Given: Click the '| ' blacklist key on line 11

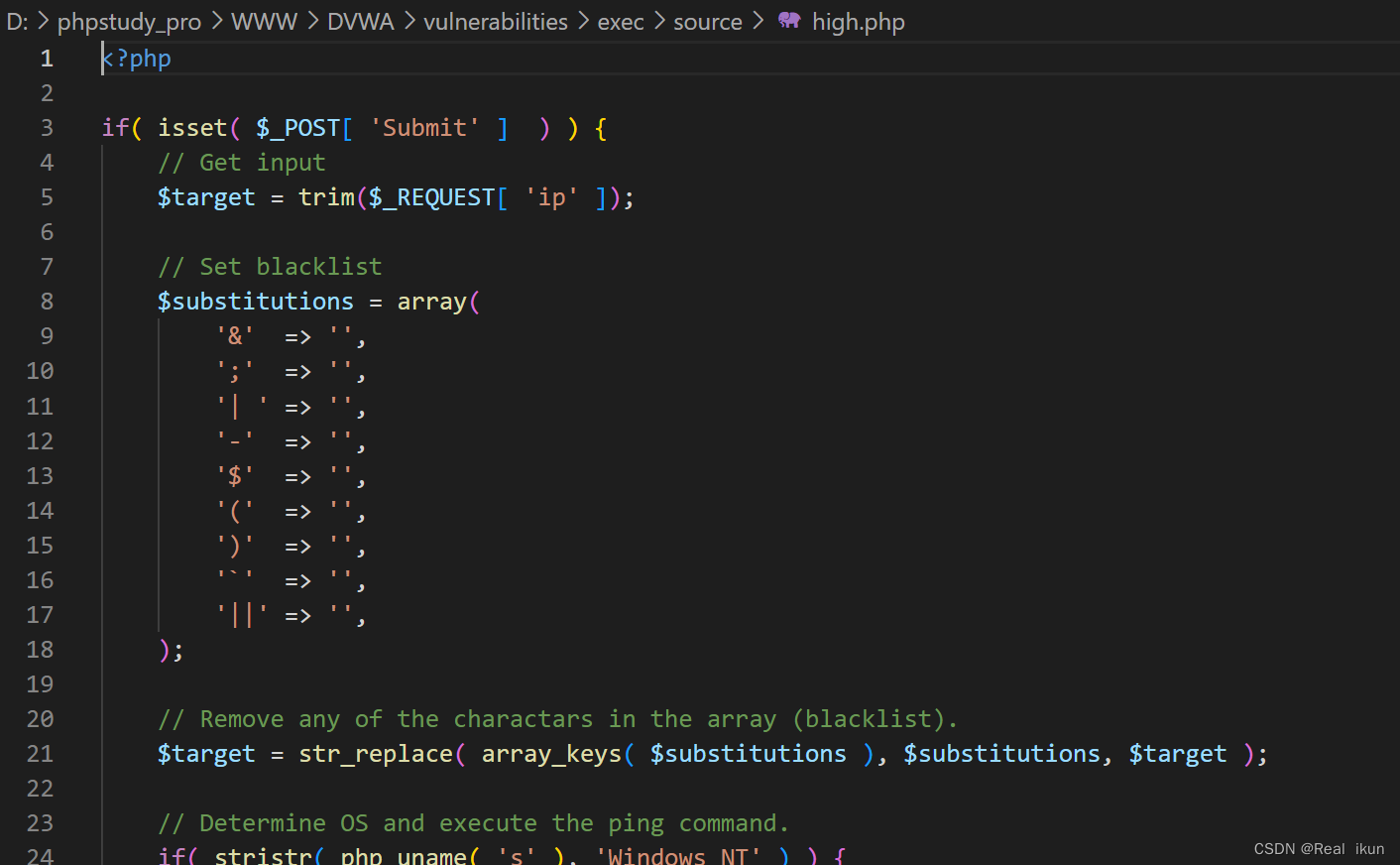Looking at the screenshot, I should pos(242,407).
